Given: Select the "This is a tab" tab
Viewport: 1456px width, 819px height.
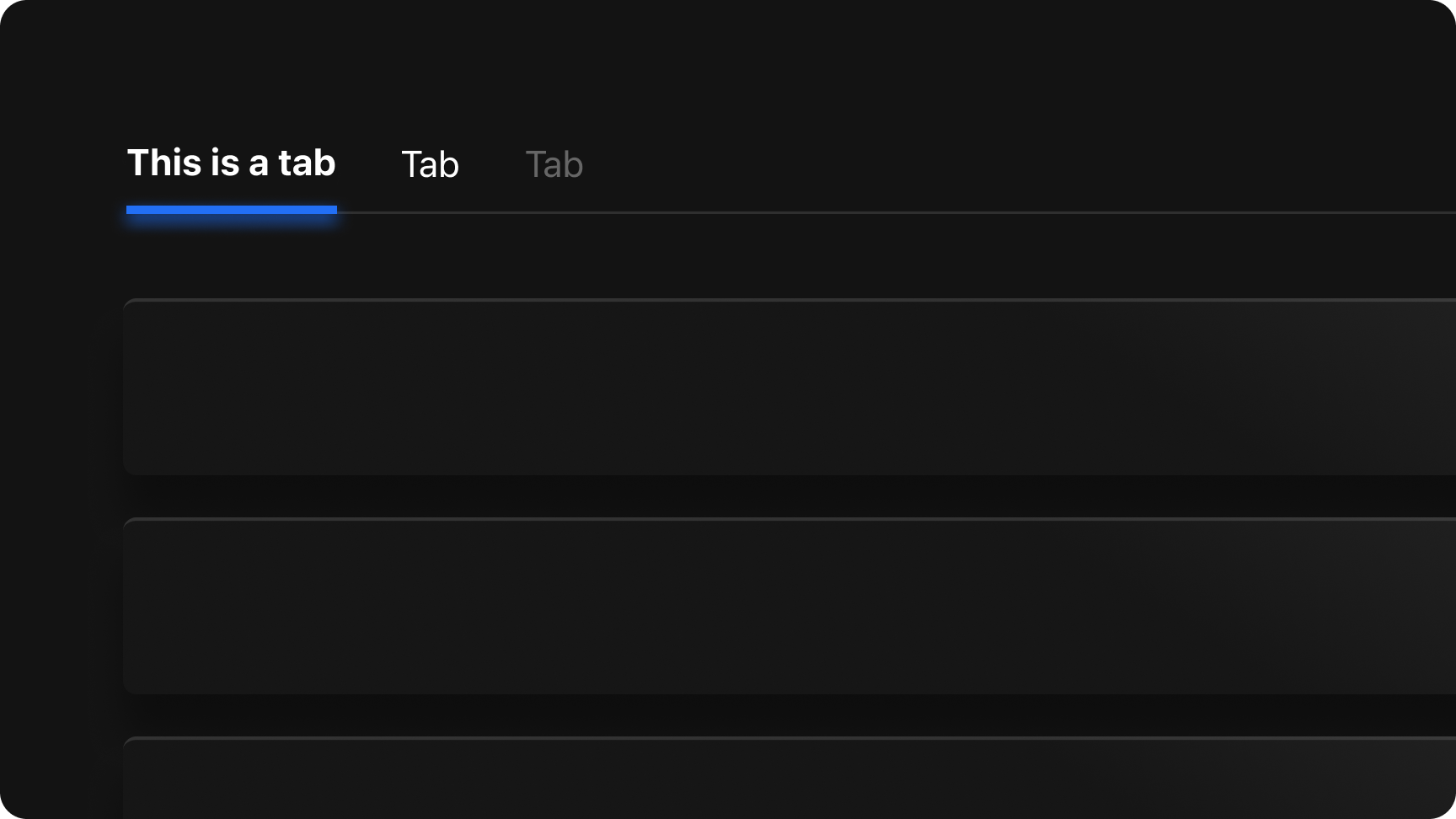Looking at the screenshot, I should pyautogui.click(x=231, y=163).
